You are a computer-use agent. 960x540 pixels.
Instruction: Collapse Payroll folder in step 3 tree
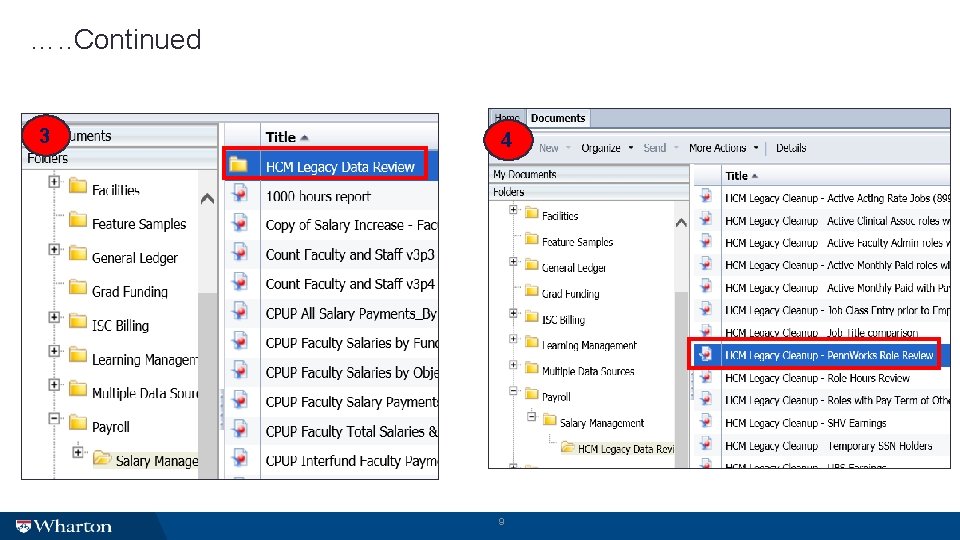click(54, 419)
